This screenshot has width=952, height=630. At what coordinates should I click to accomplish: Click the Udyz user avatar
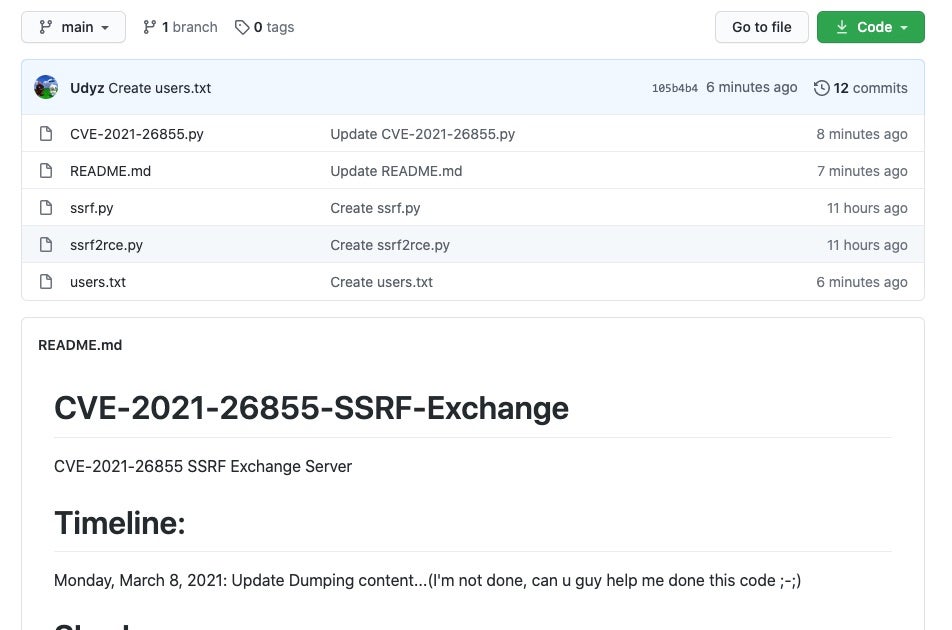[x=46, y=87]
